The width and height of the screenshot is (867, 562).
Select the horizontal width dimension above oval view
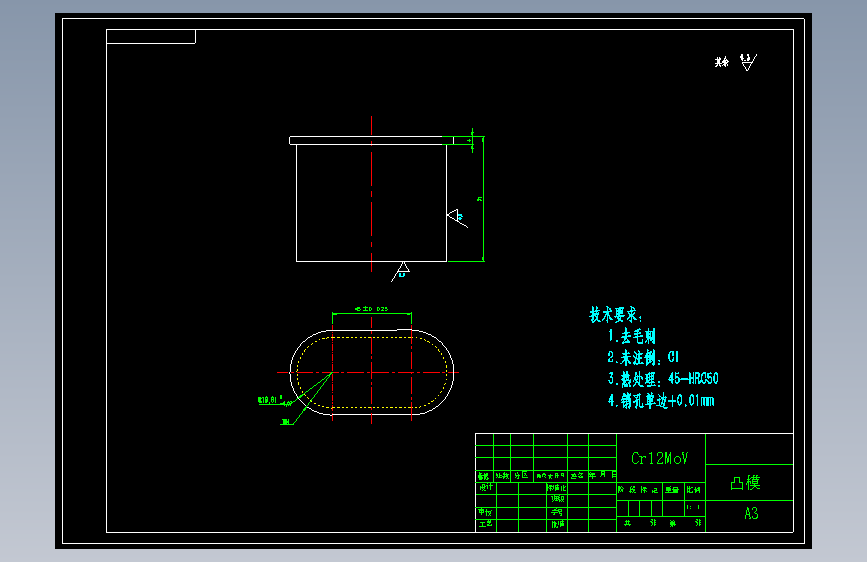point(372,309)
